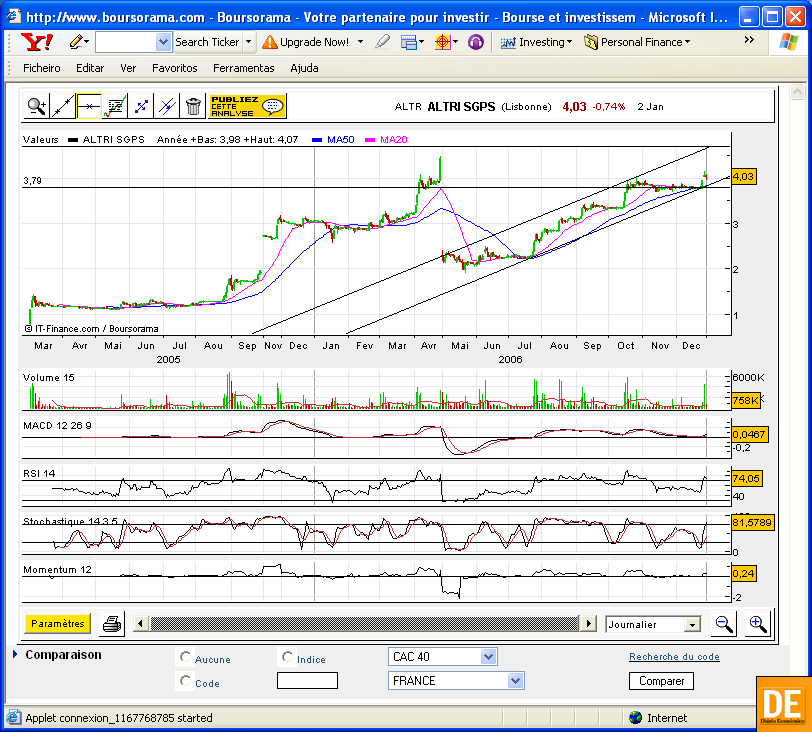The width and height of the screenshot is (812, 732).
Task: Open the Ver menu
Action: coord(128,68)
